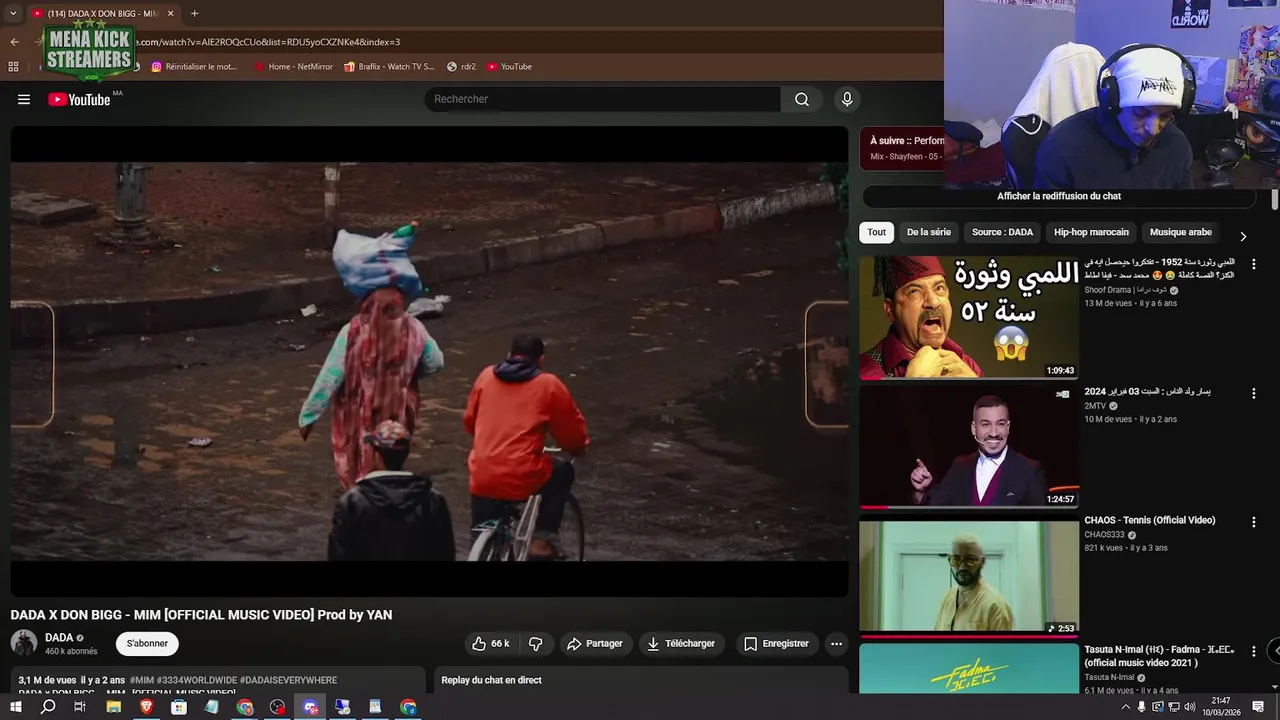Click the search magnifier button

pos(802,99)
